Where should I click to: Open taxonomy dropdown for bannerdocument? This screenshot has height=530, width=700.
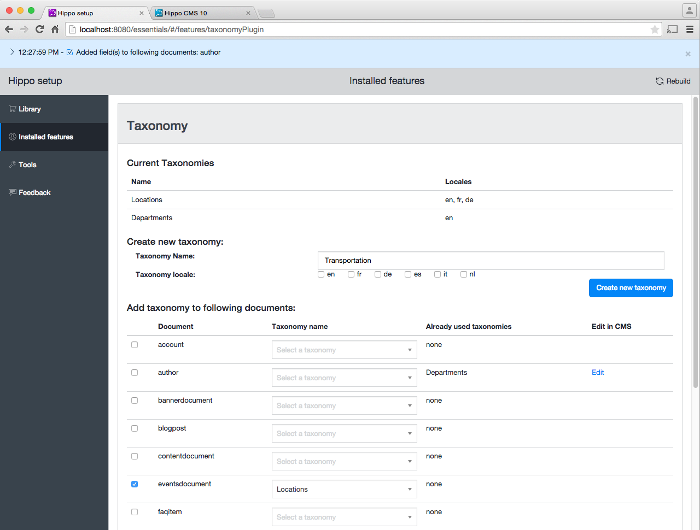pos(344,405)
